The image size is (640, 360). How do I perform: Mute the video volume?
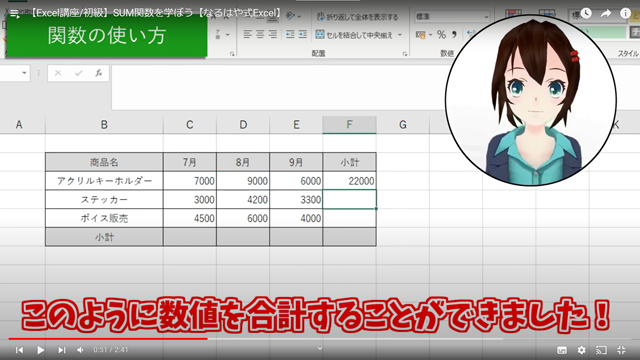[80, 350]
